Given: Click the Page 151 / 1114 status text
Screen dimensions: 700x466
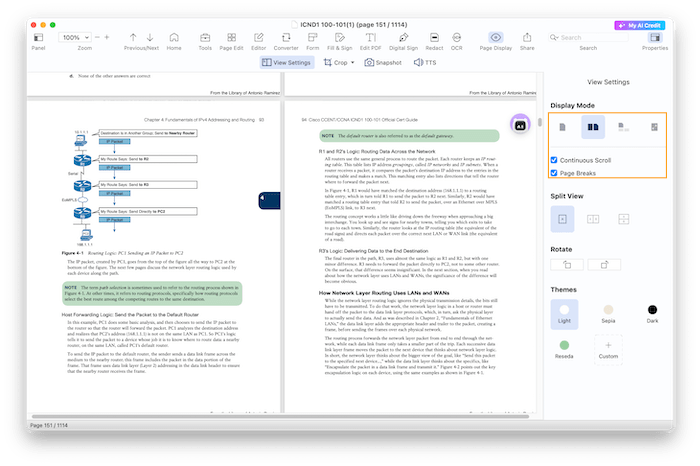Looking at the screenshot, I should (49, 425).
